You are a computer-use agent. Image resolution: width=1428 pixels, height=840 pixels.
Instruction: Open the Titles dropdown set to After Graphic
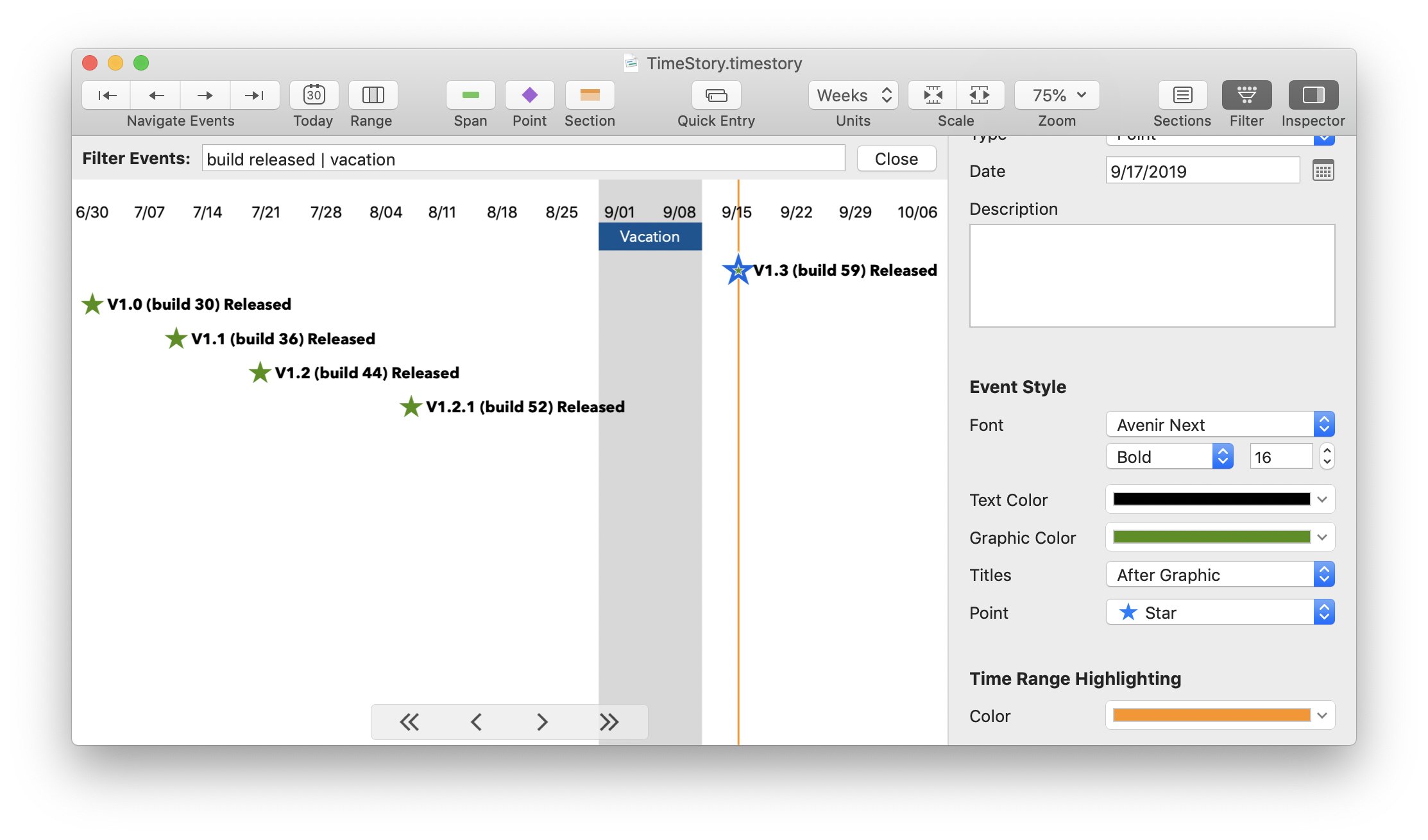coord(1323,574)
